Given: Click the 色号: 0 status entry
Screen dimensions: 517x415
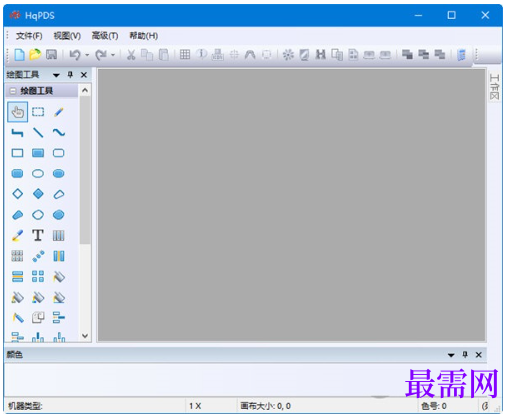Looking at the screenshot, I should [434, 406].
